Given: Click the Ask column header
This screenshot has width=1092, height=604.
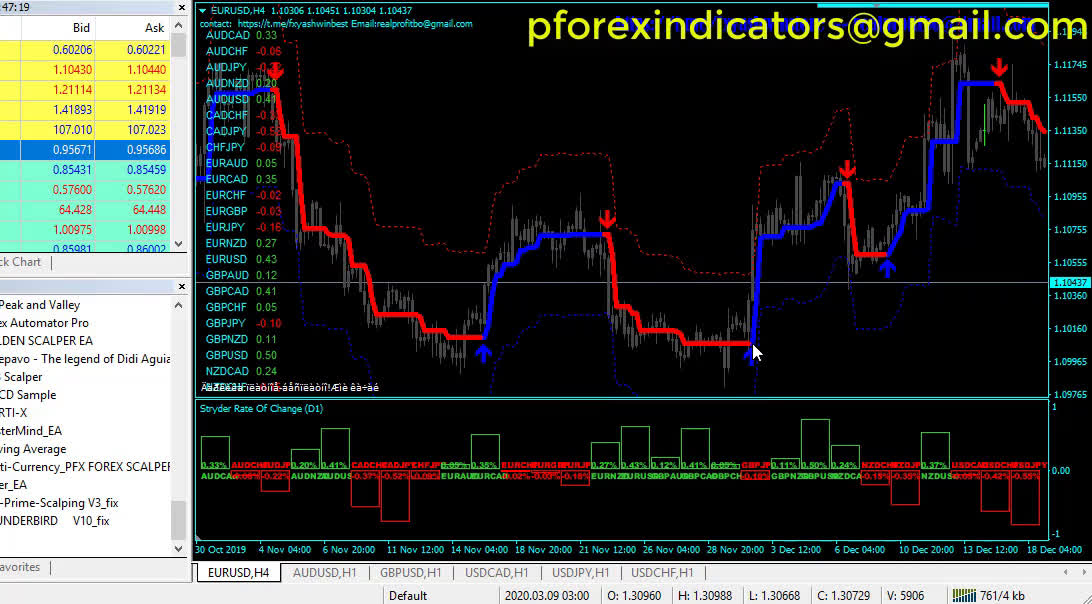Looking at the screenshot, I should point(154,28).
